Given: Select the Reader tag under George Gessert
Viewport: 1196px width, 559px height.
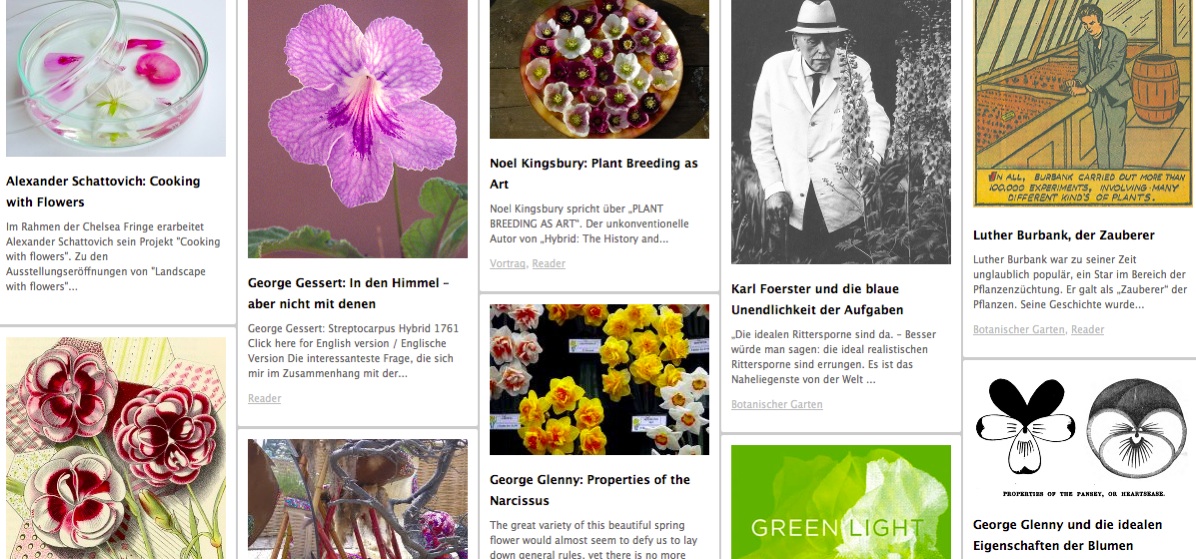Looking at the screenshot, I should [x=265, y=398].
